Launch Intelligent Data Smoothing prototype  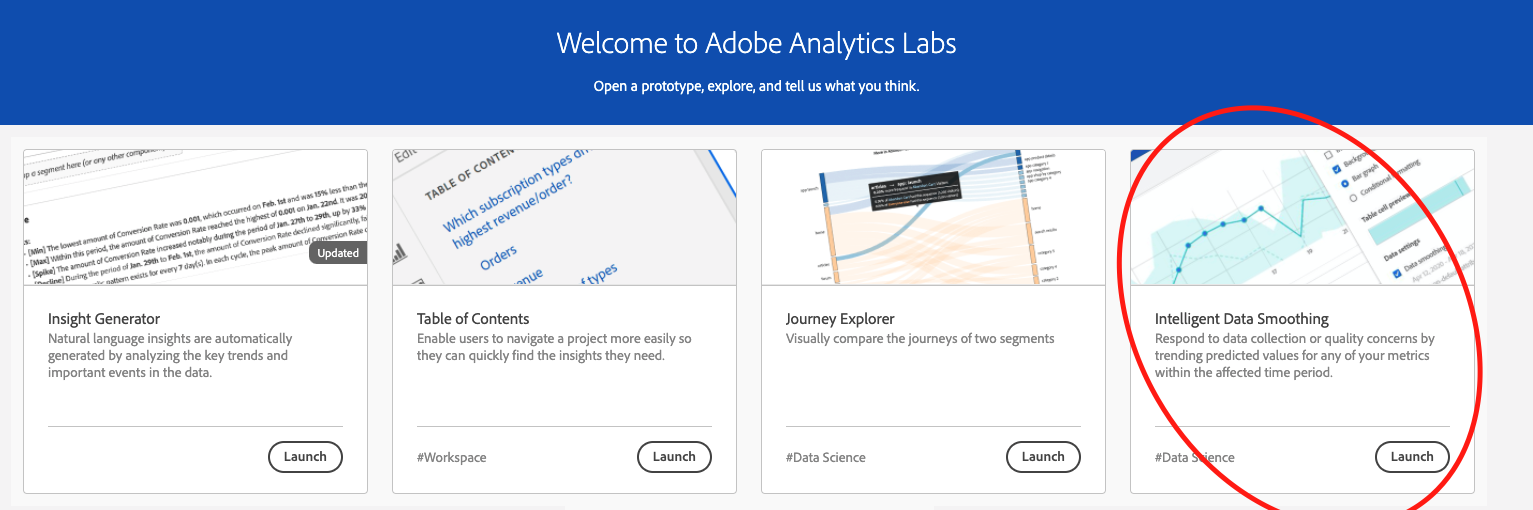(1412, 457)
